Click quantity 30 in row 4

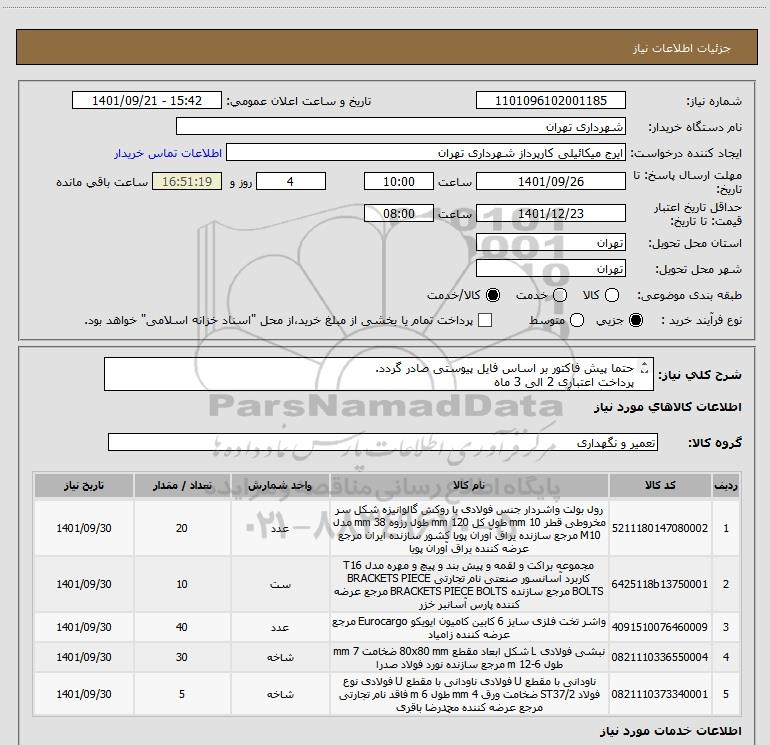(182, 657)
